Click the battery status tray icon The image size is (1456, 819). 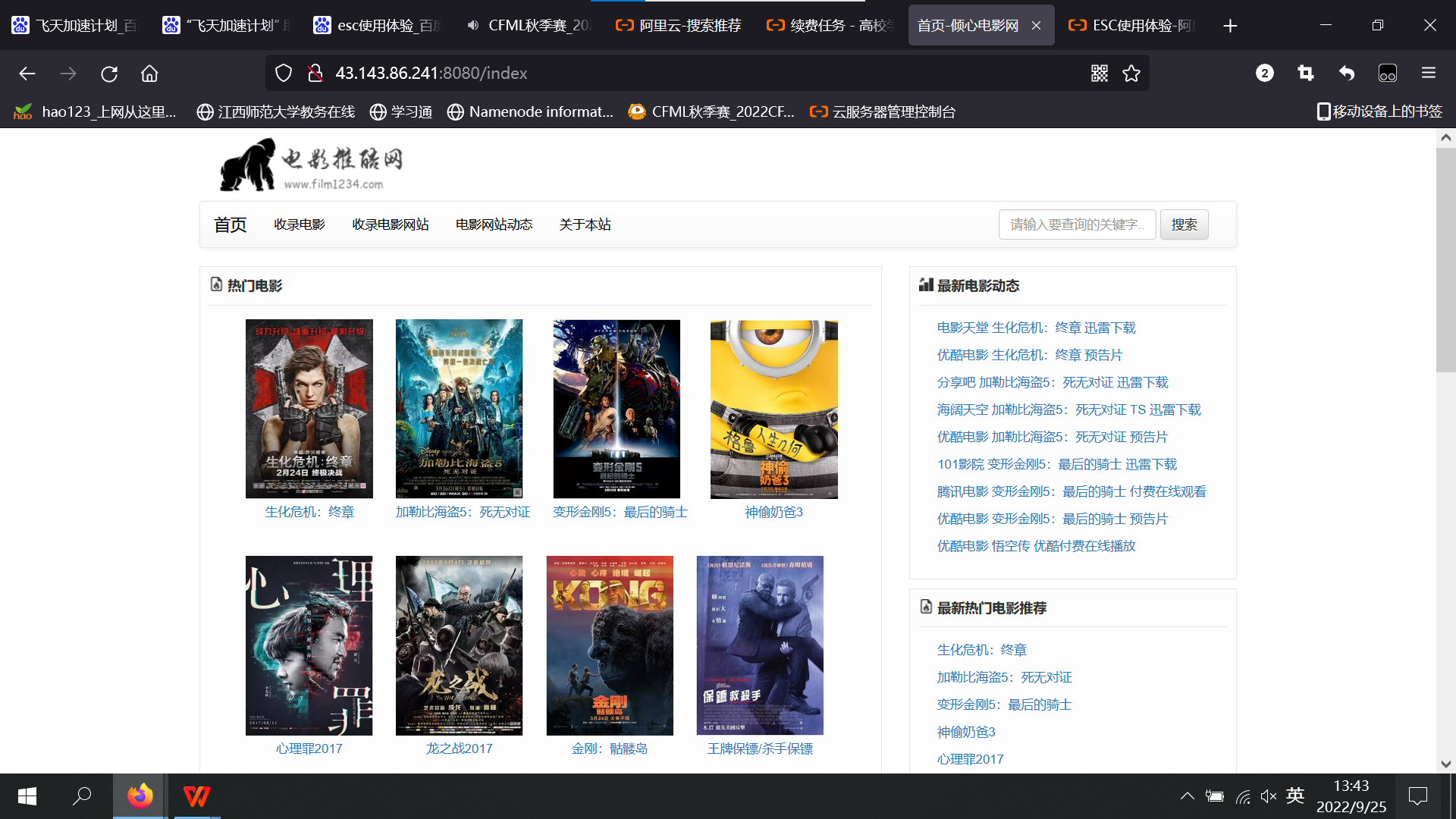(x=1215, y=796)
